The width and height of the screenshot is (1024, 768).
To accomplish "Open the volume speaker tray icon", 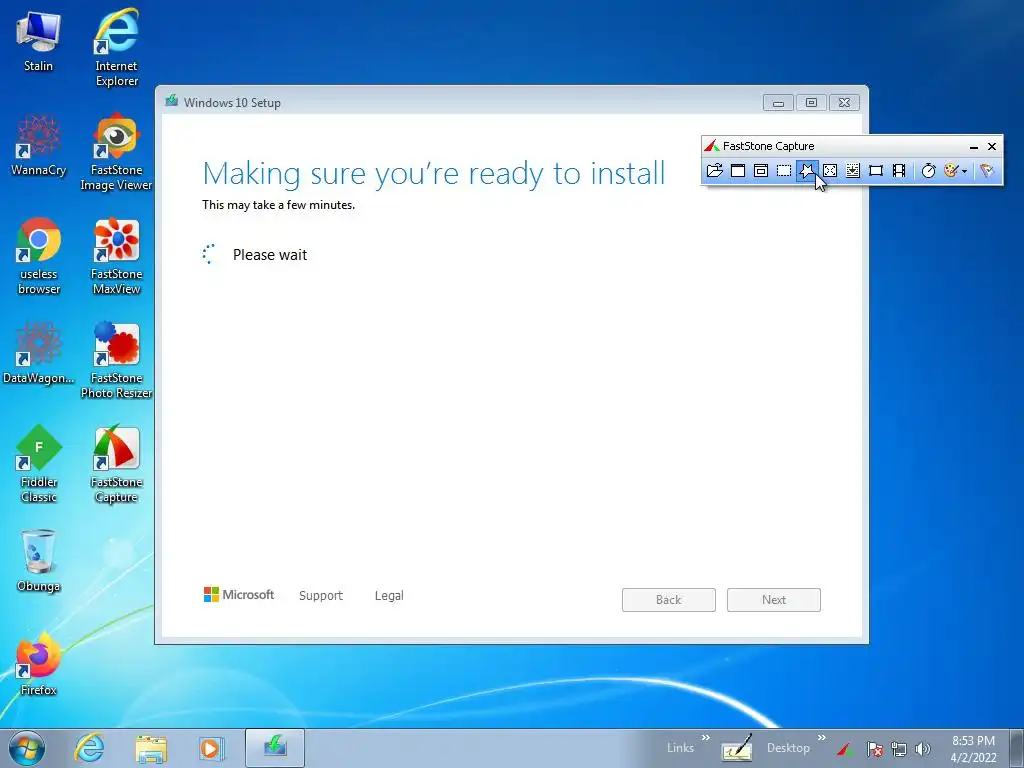I will click(x=923, y=749).
